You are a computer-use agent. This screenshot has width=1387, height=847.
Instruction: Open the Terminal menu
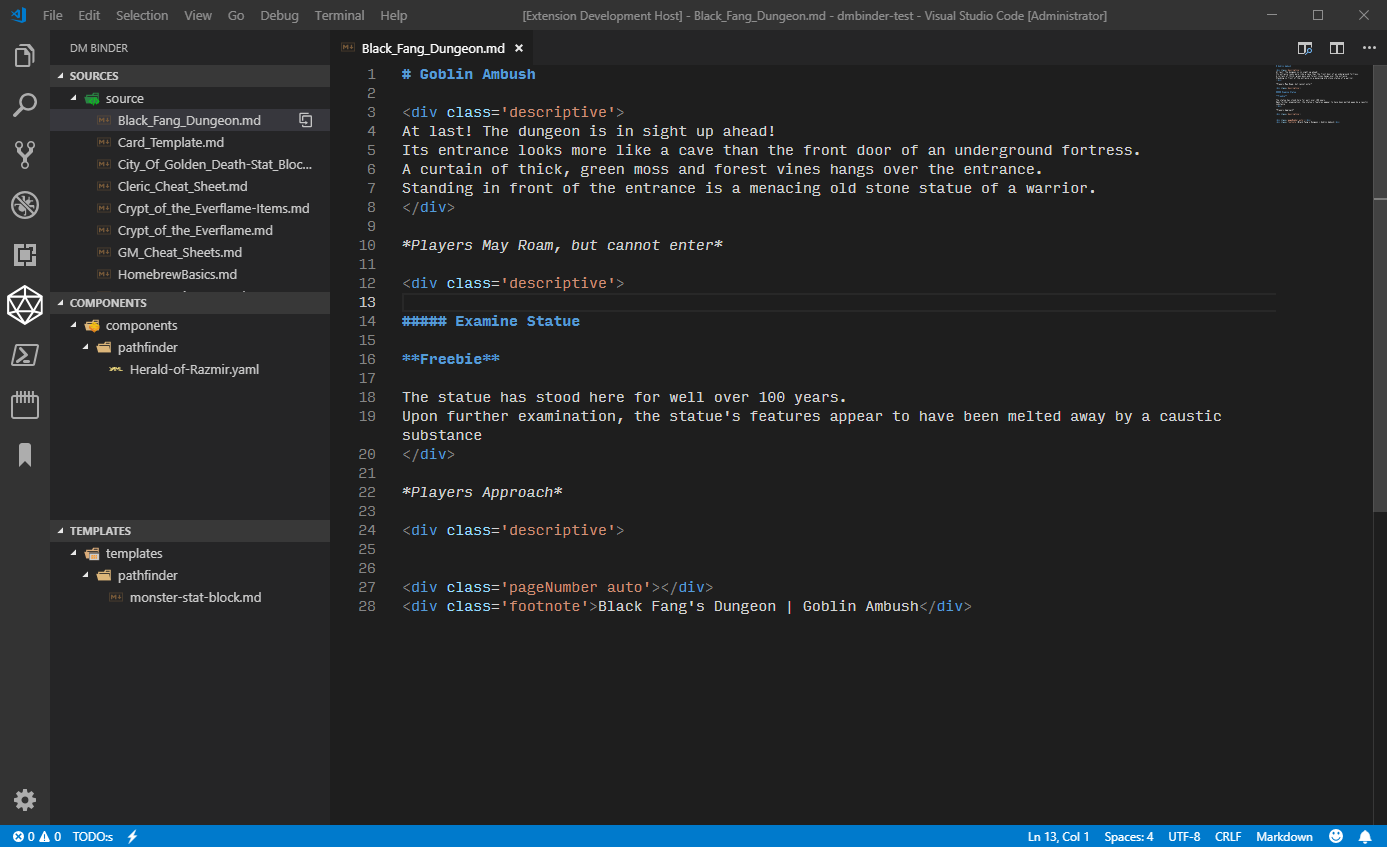pos(339,16)
